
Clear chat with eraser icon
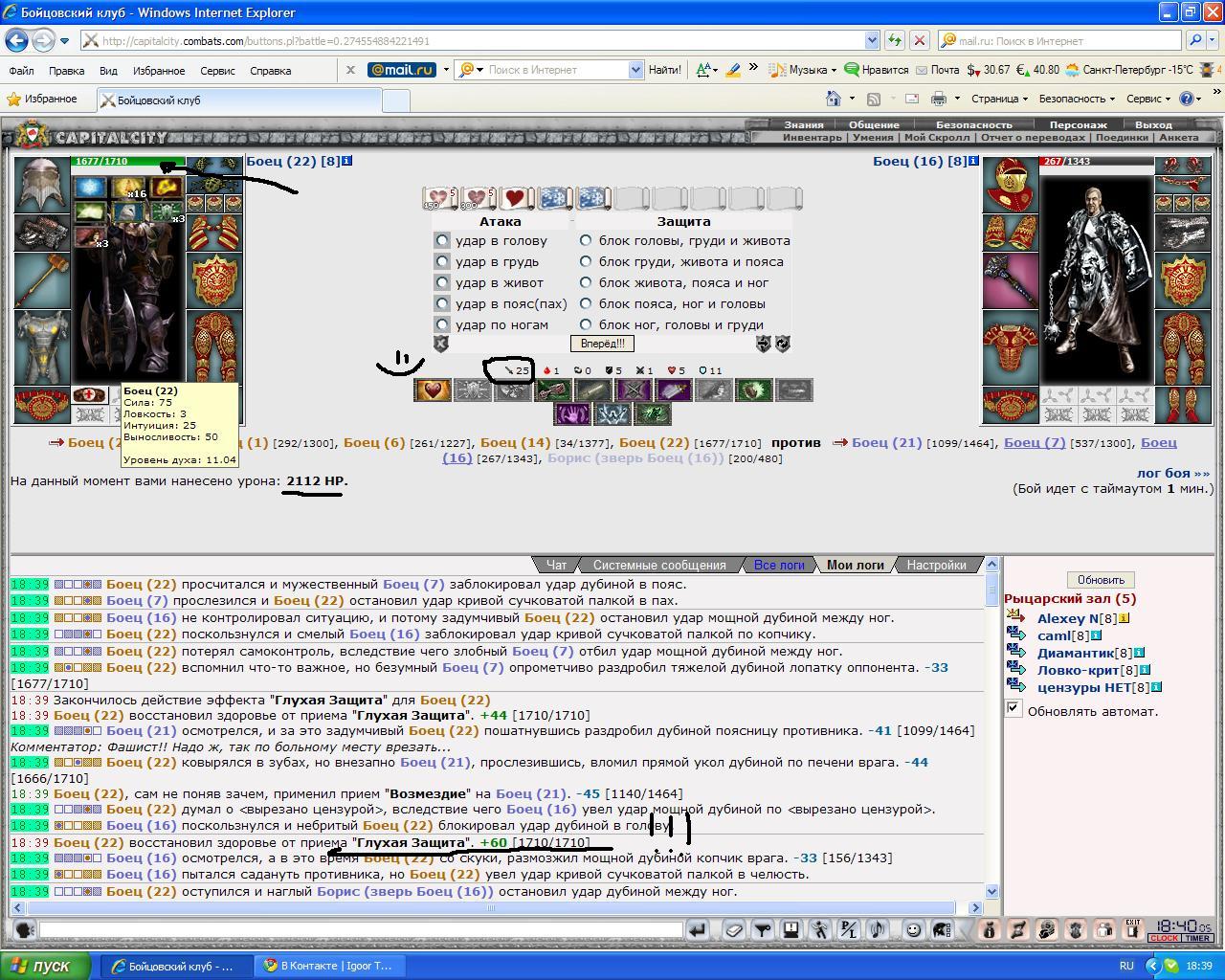click(x=733, y=929)
